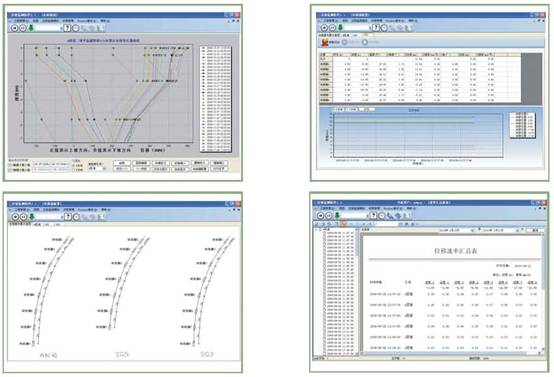Click the help question-mark icon in curve-chart window
Screen dimensions: 554x377
[67, 28]
